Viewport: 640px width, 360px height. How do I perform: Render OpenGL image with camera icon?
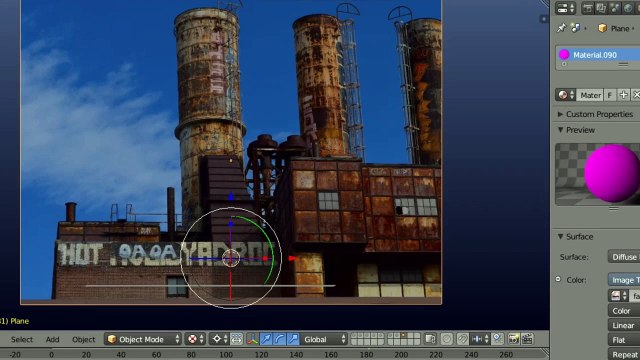tap(513, 339)
